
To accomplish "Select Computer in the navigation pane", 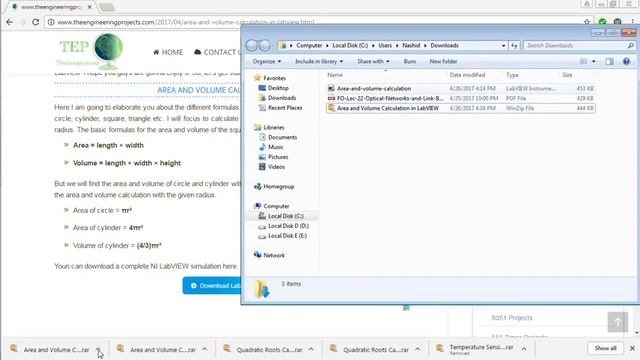I will 276,206.
